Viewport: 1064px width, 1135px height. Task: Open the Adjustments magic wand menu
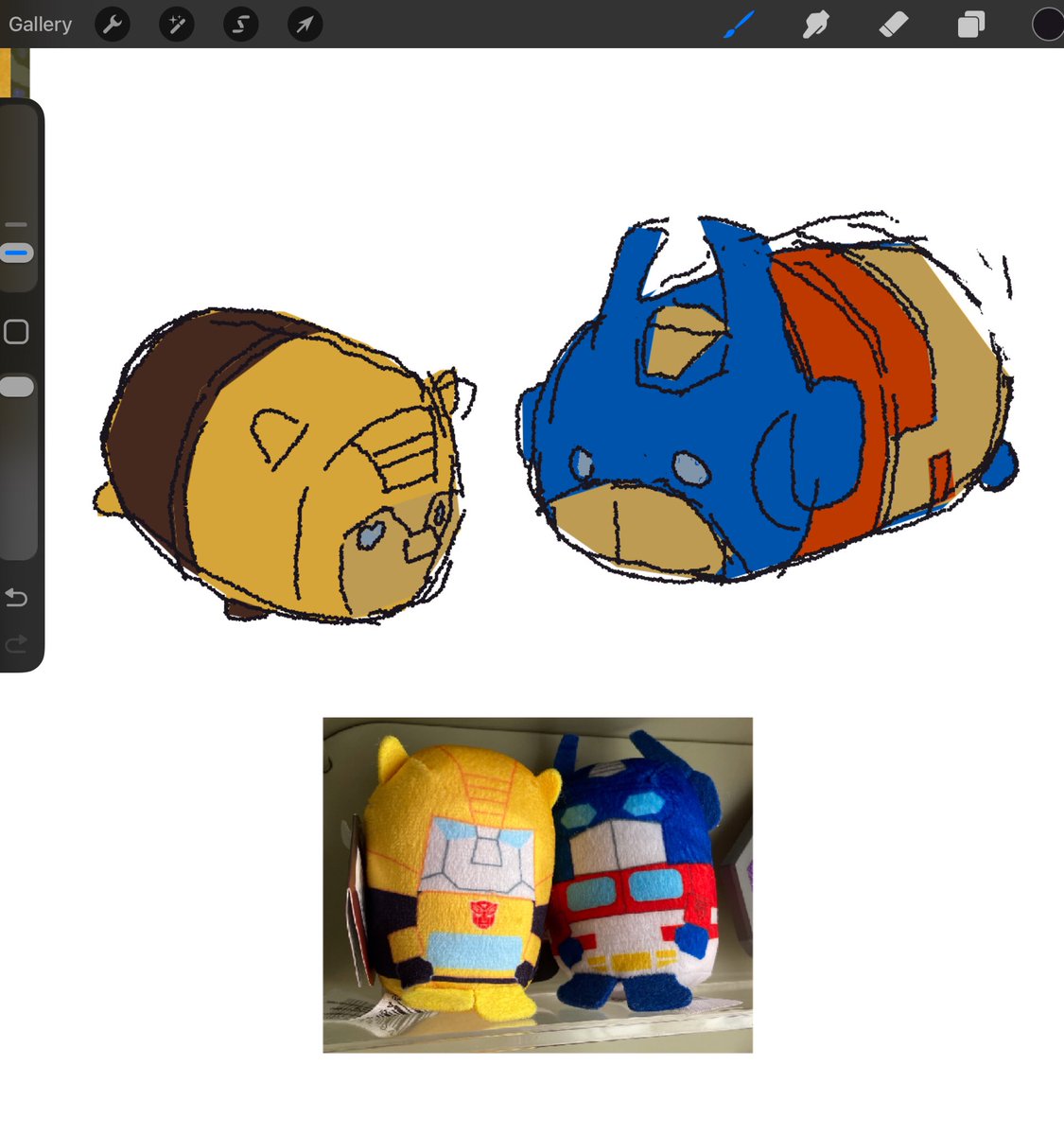tap(177, 25)
